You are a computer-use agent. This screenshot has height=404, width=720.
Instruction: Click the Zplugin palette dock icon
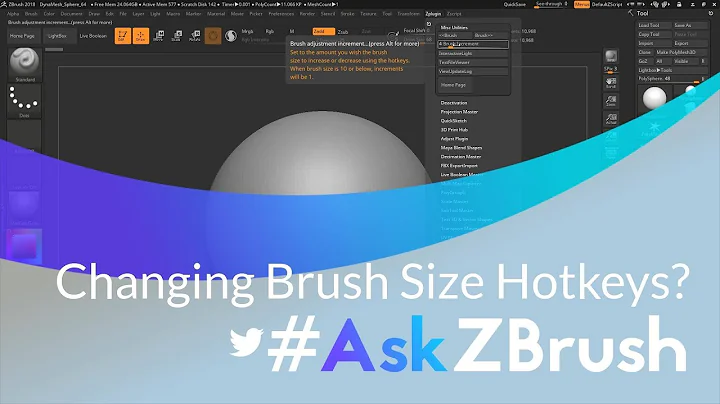429,24
